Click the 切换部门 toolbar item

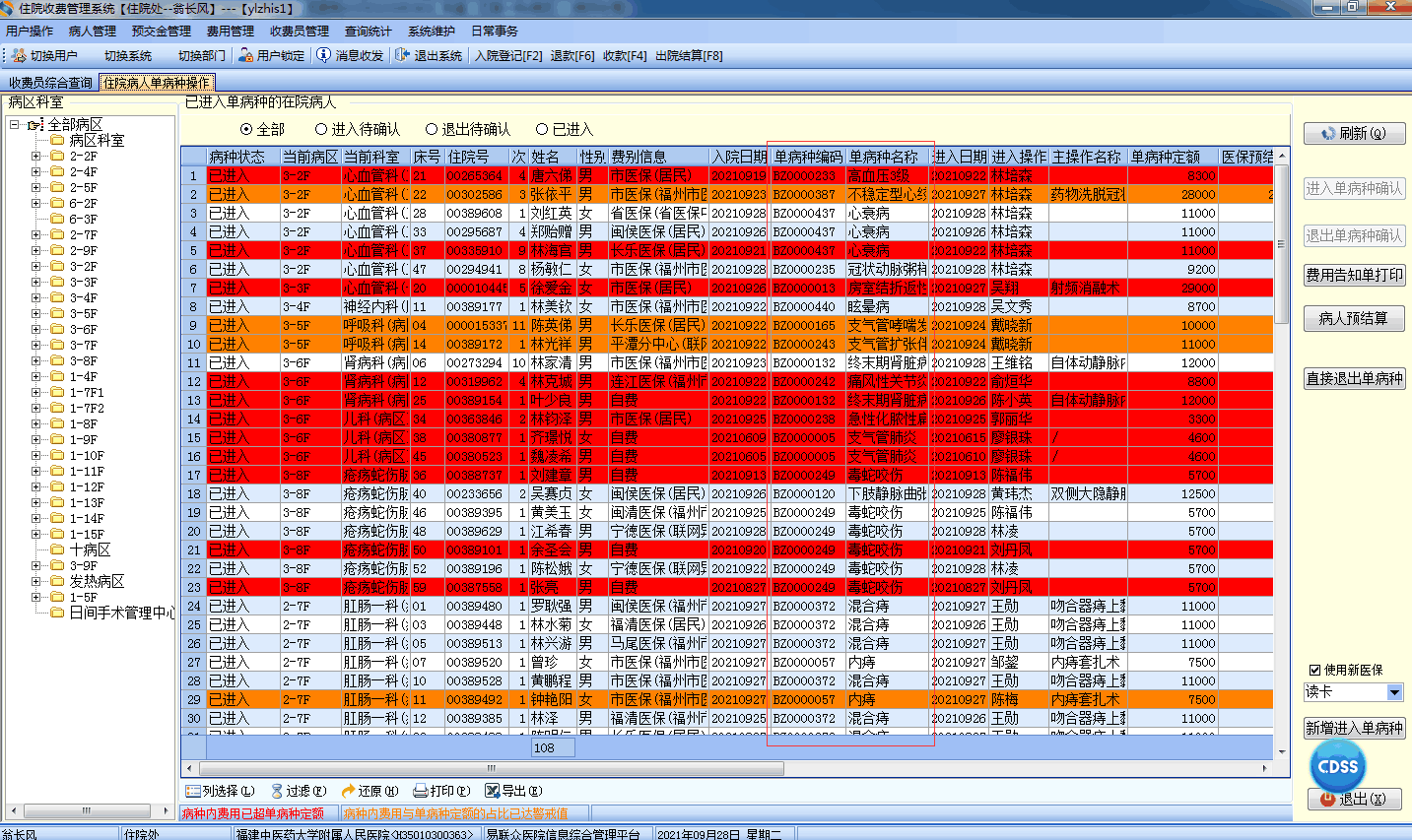click(202, 55)
